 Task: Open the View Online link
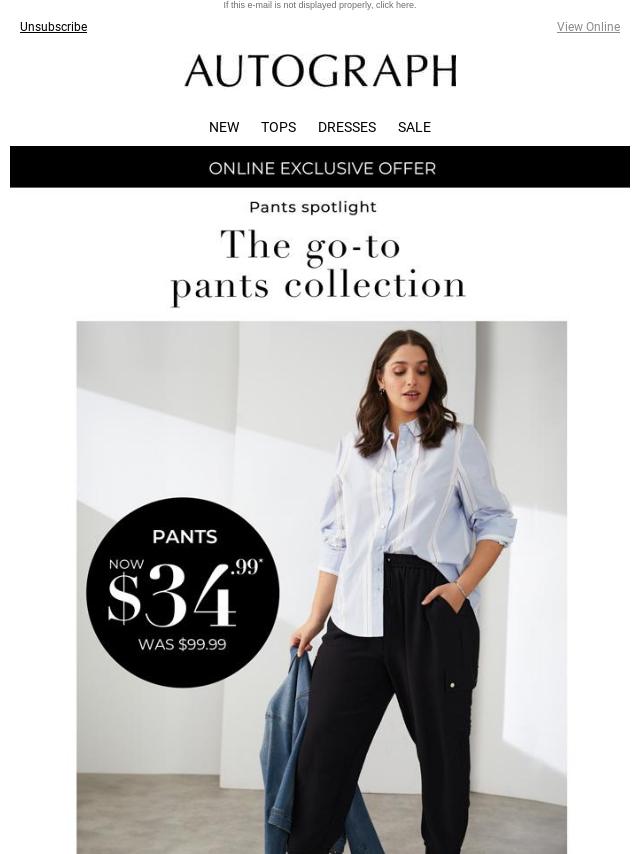click(588, 27)
